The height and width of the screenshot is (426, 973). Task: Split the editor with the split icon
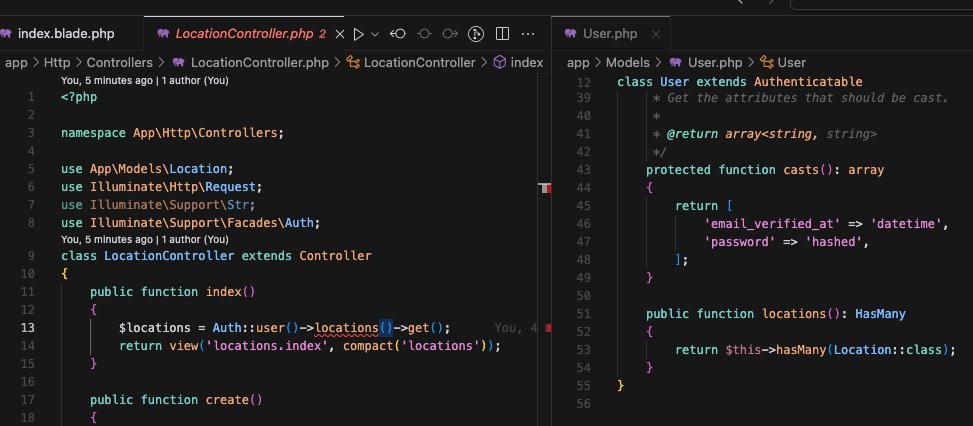point(503,34)
